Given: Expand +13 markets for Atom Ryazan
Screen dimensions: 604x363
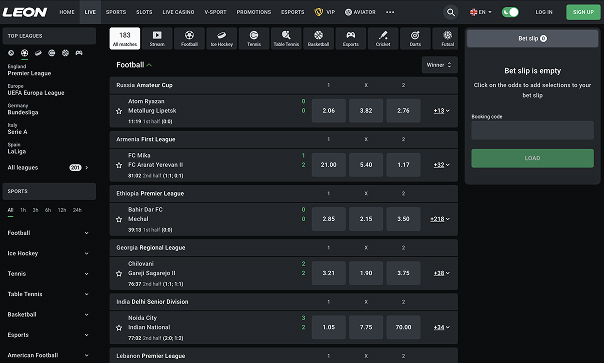Looking at the screenshot, I should click(x=441, y=111).
